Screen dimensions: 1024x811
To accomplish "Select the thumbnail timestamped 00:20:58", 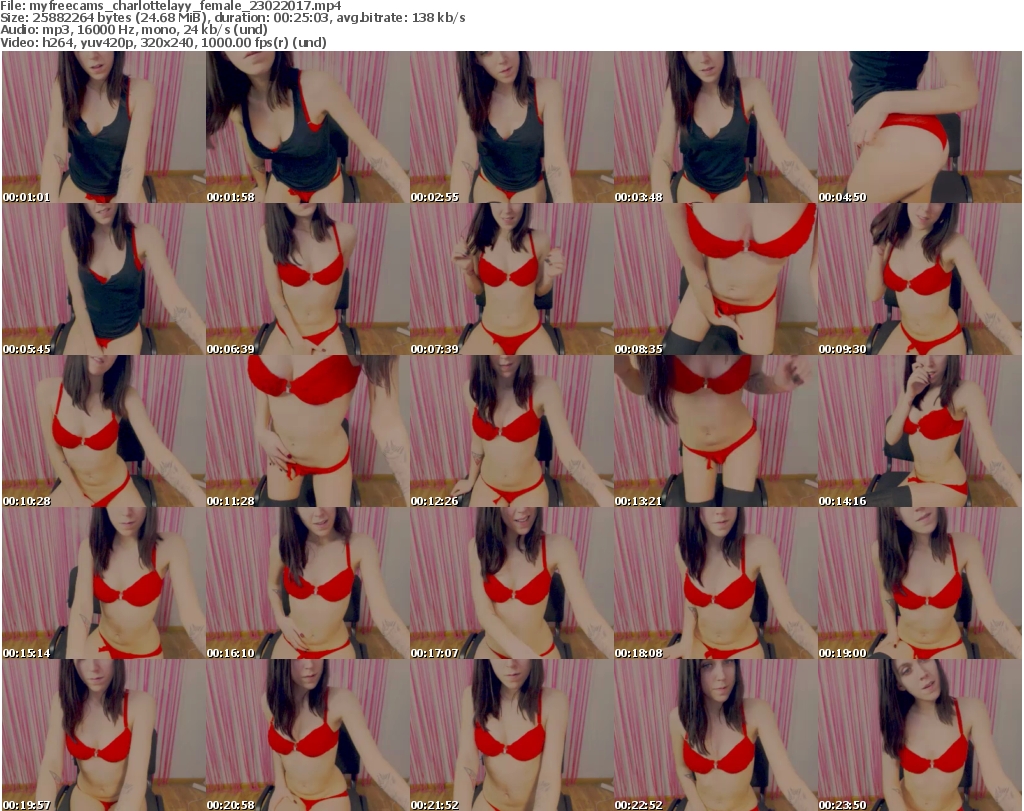I will pyautogui.click(x=308, y=735).
